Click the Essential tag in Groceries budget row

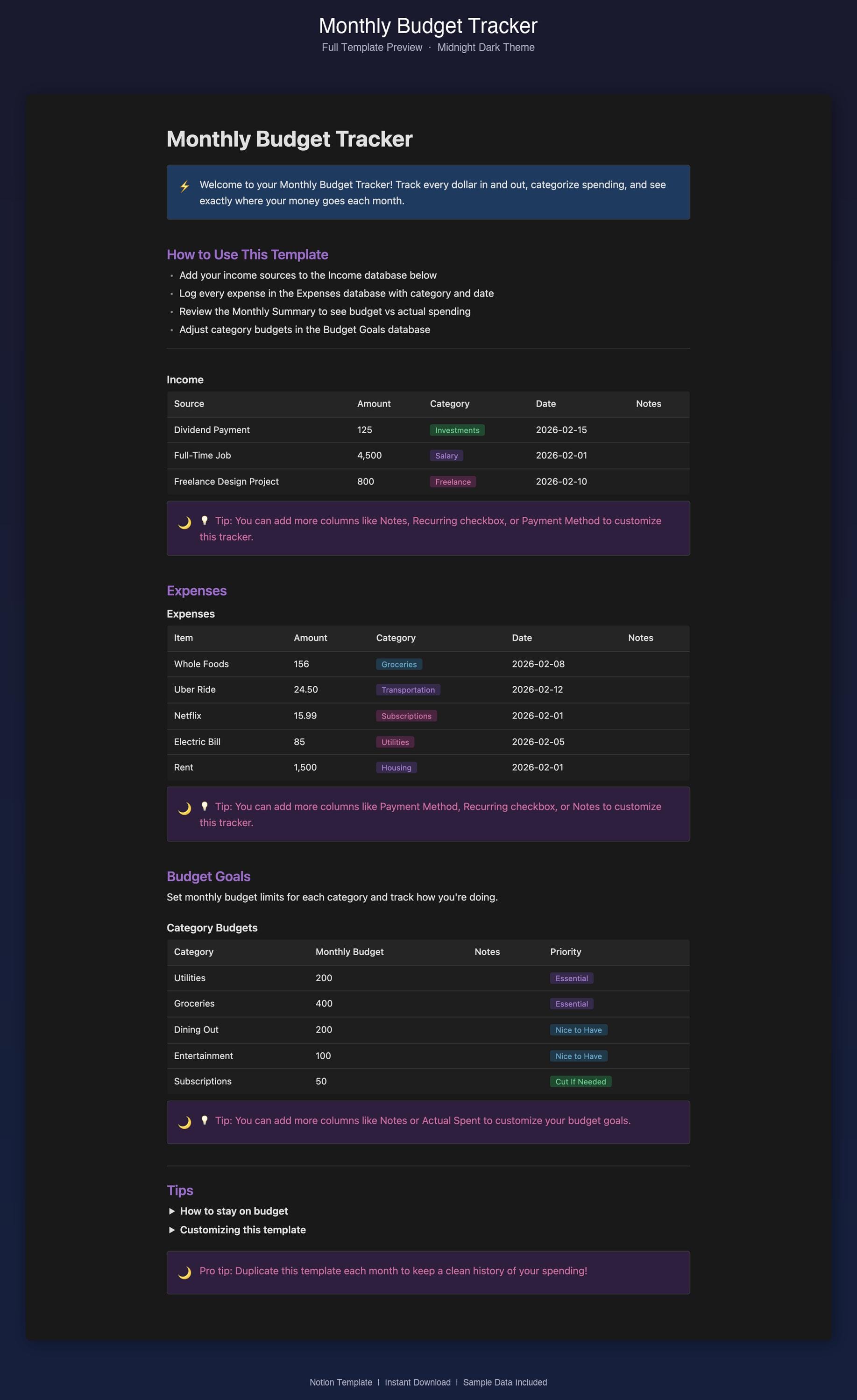572,1004
